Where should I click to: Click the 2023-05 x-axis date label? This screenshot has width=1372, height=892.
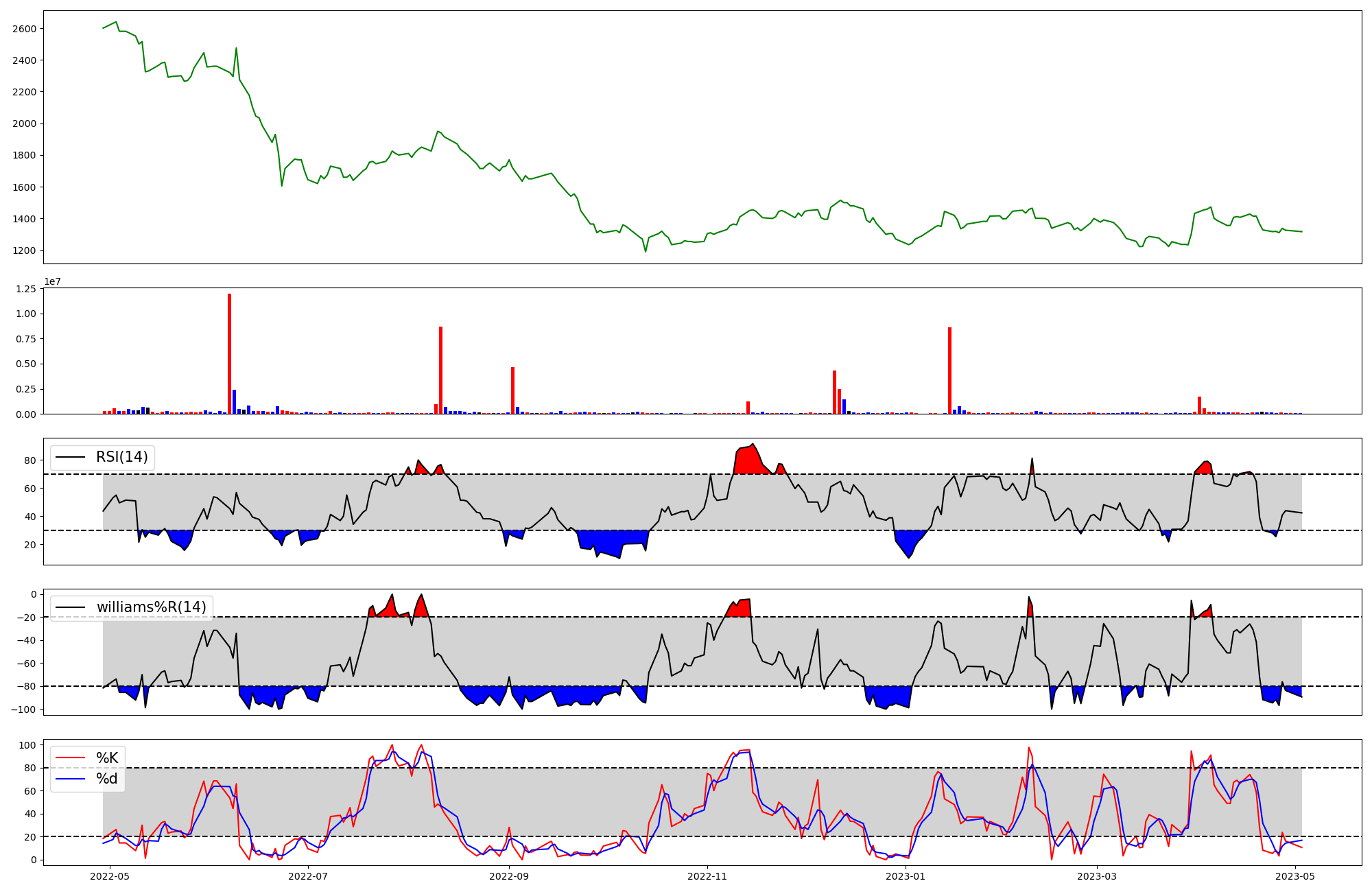[1295, 876]
